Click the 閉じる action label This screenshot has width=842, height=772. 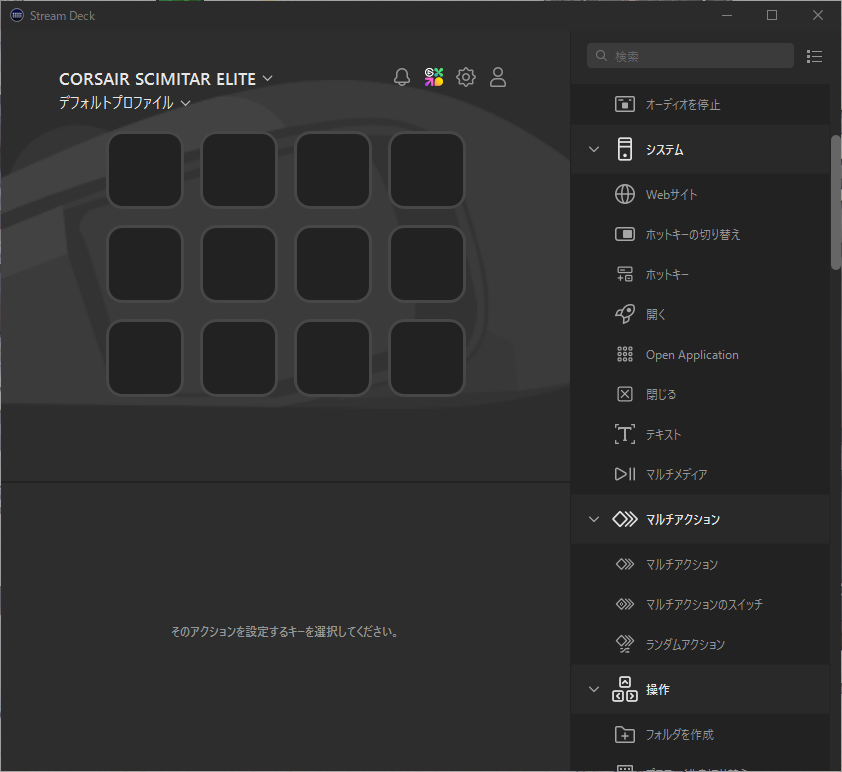(x=660, y=395)
